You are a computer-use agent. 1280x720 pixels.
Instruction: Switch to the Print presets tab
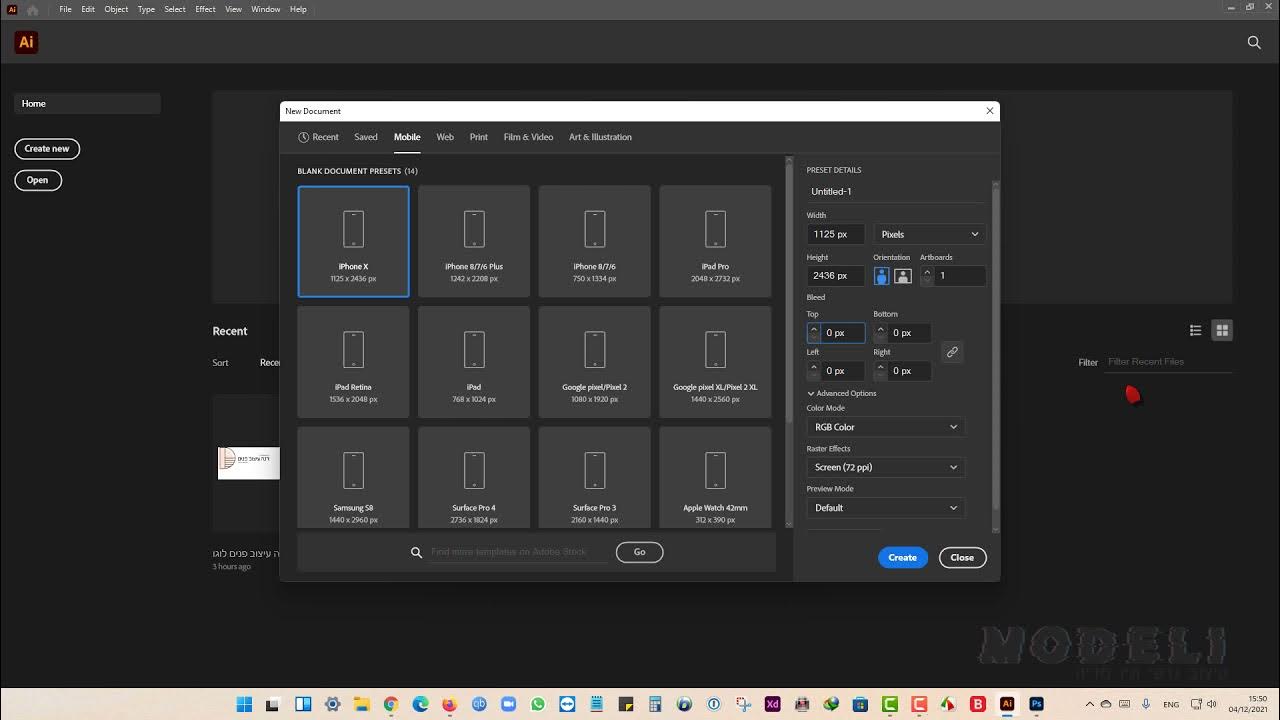(x=479, y=137)
